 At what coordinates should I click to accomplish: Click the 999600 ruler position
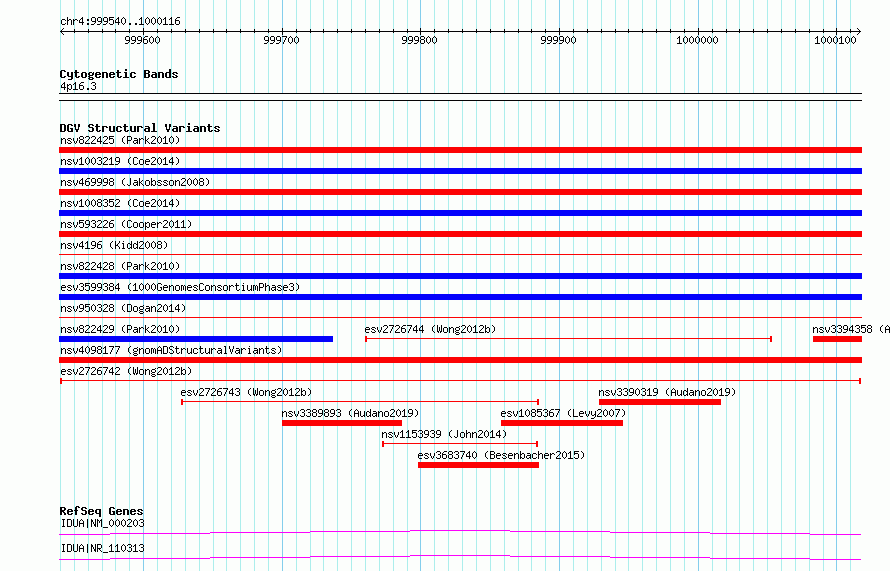[142, 40]
